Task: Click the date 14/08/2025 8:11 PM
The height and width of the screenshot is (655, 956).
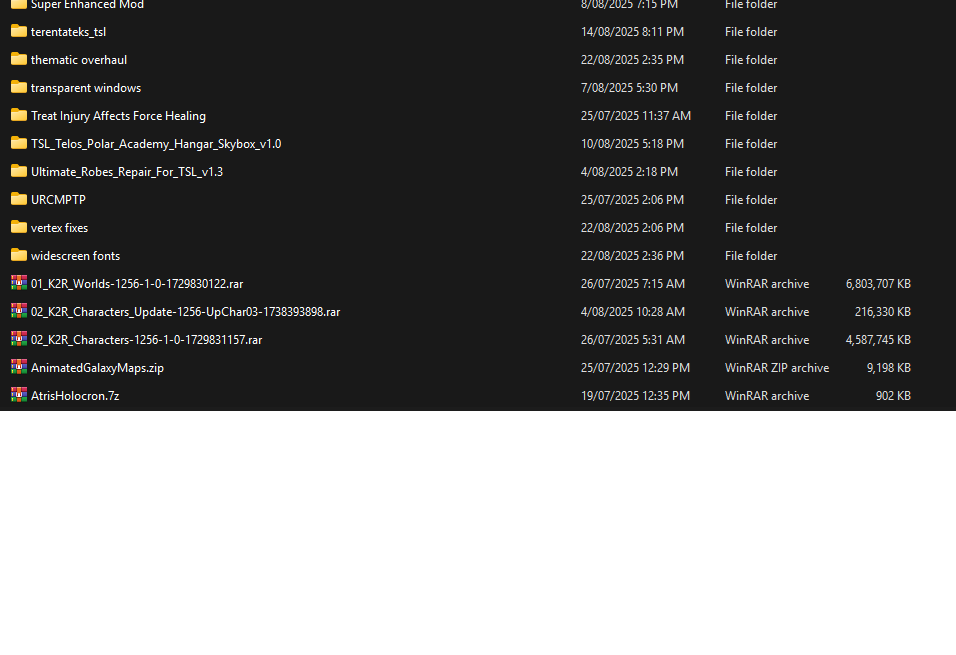Action: pyautogui.click(x=632, y=32)
